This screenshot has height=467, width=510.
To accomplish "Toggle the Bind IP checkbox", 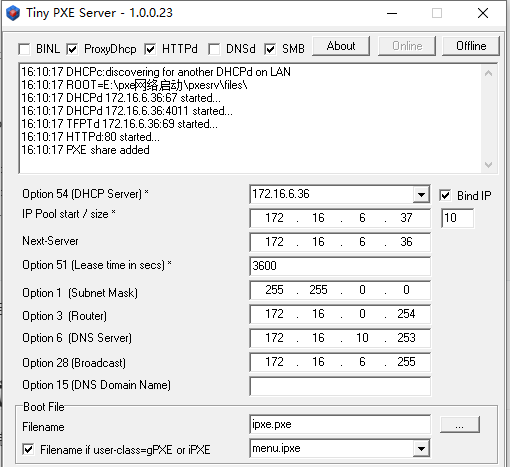I will [445, 195].
